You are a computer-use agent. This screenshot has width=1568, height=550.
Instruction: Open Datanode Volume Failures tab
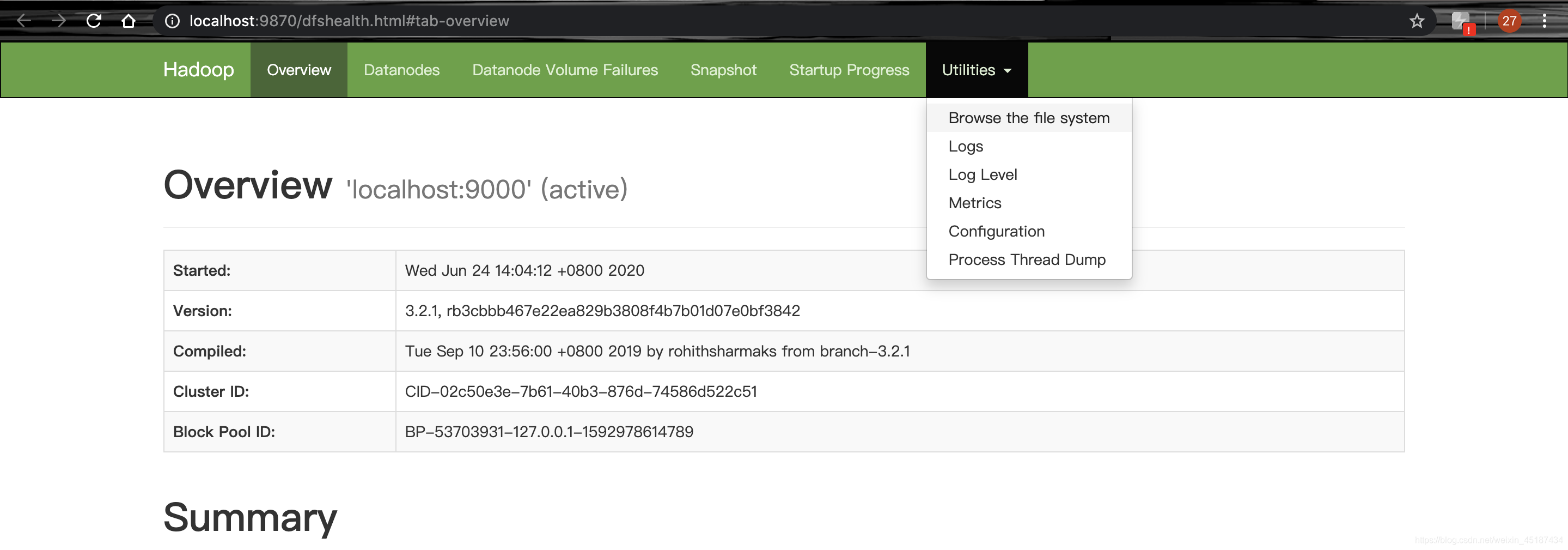tap(565, 70)
